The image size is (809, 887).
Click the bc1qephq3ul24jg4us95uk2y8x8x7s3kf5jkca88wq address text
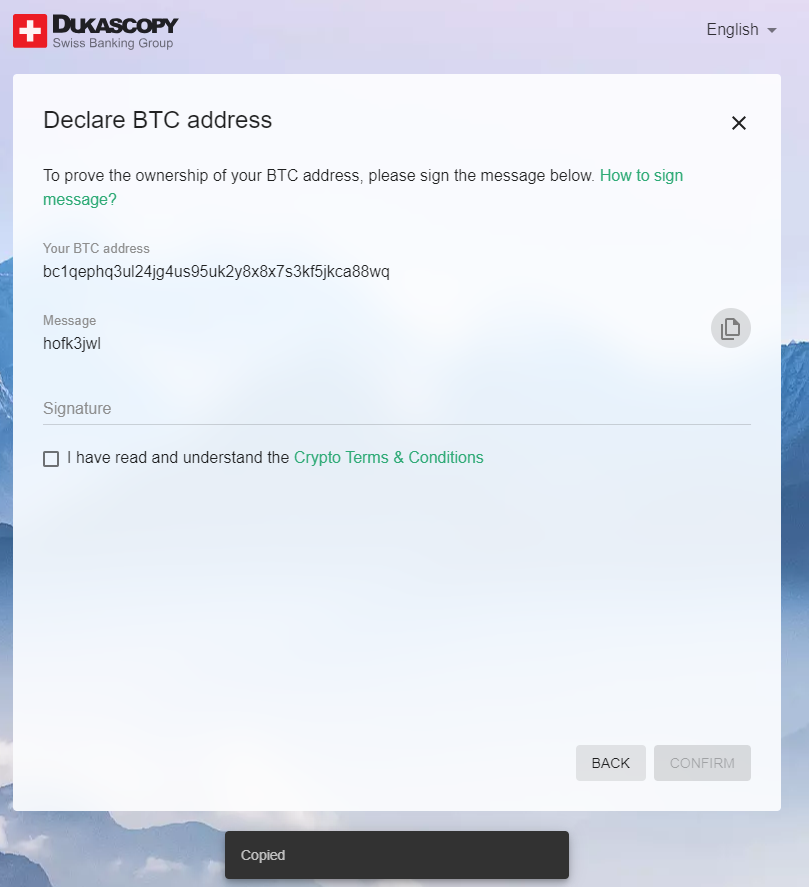pos(216,272)
